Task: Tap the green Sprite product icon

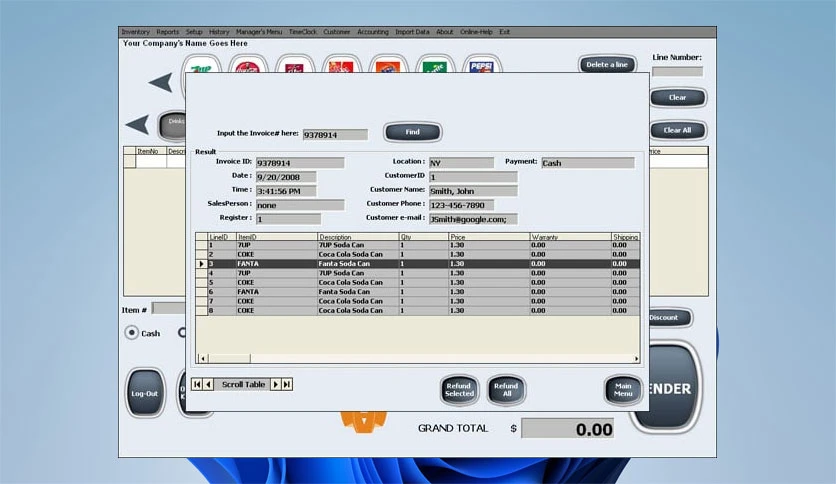Action: pos(435,63)
